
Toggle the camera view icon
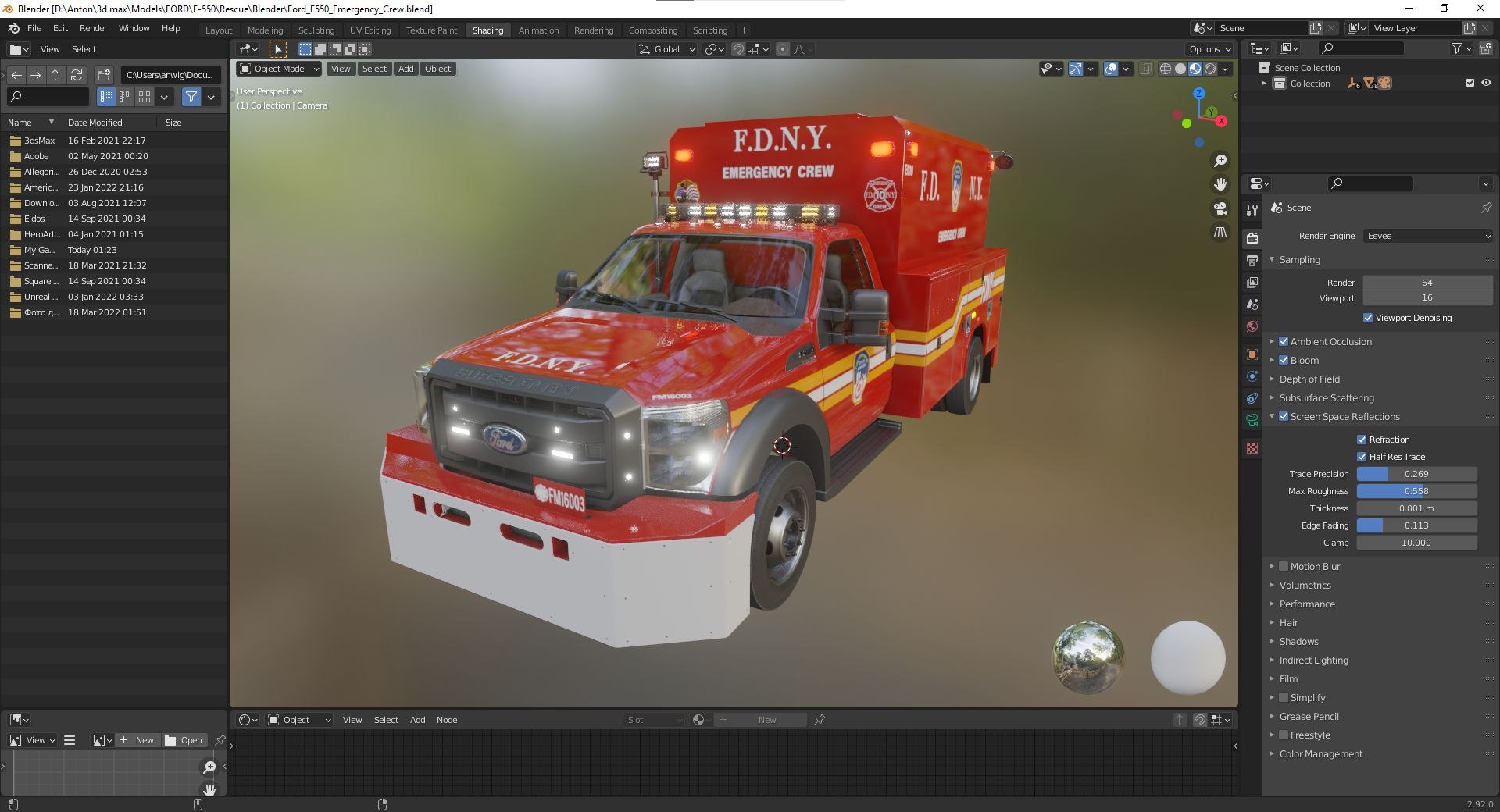pos(1220,208)
